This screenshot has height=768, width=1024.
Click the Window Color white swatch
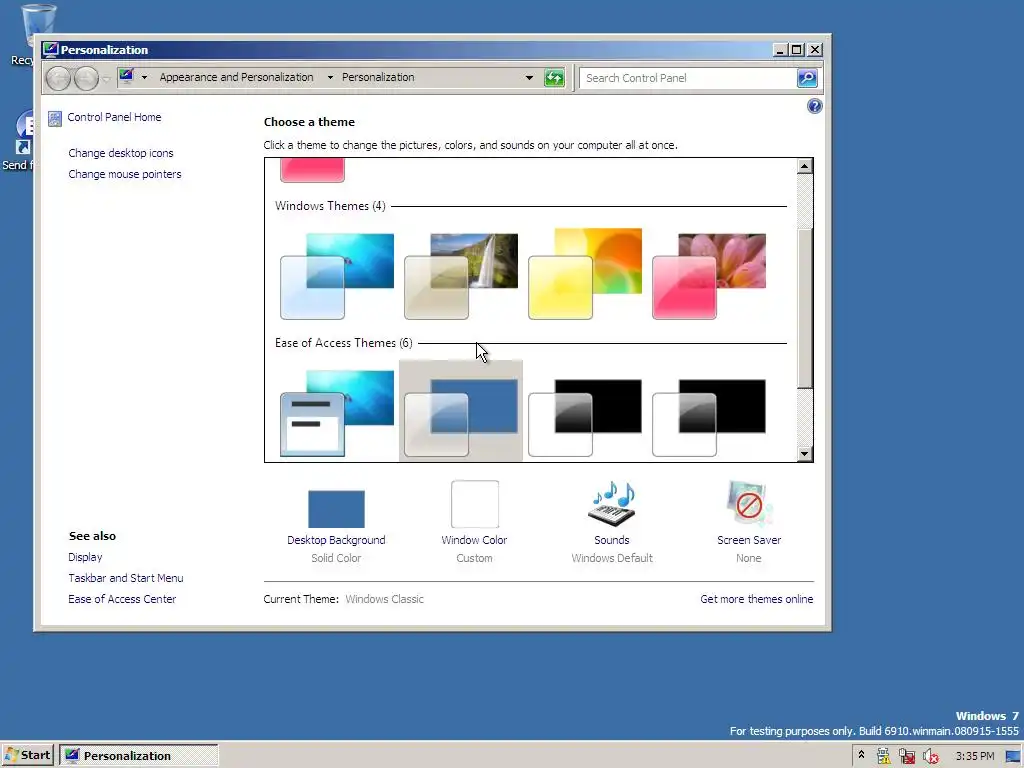click(x=475, y=504)
